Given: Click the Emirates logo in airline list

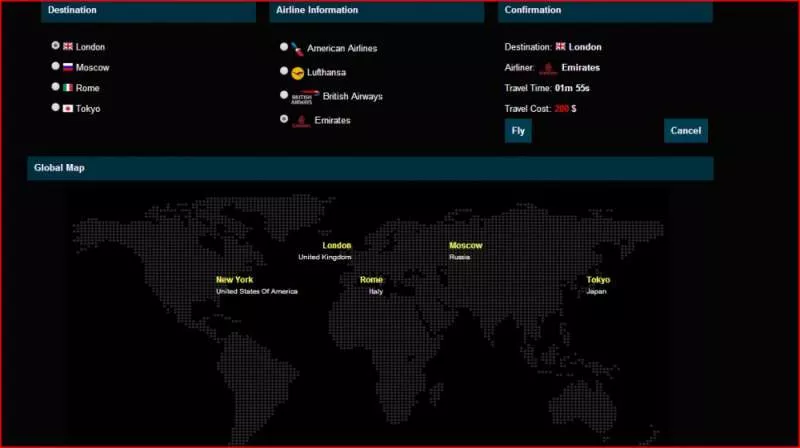Looking at the screenshot, I should [x=301, y=120].
